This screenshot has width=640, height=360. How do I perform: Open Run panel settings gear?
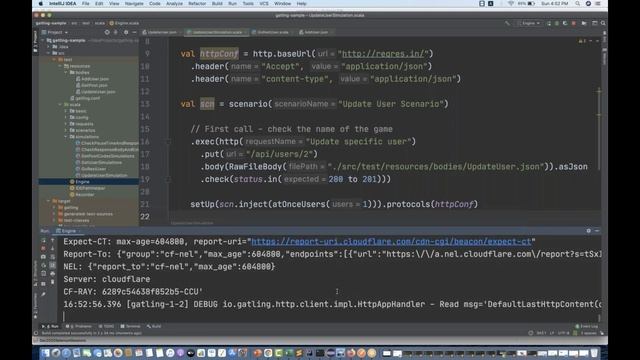589,231
